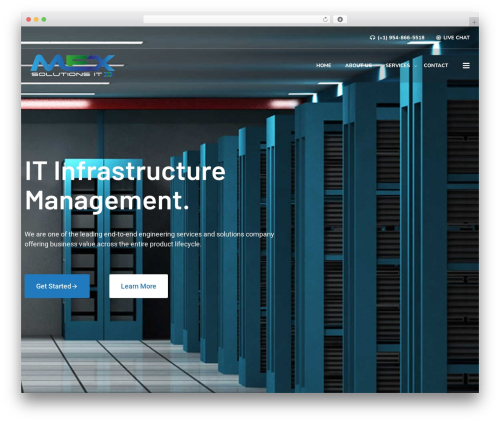Call the (+1) 954-866-5518 phone link
Image resolution: width=500 pixels, height=423 pixels.
coord(401,38)
